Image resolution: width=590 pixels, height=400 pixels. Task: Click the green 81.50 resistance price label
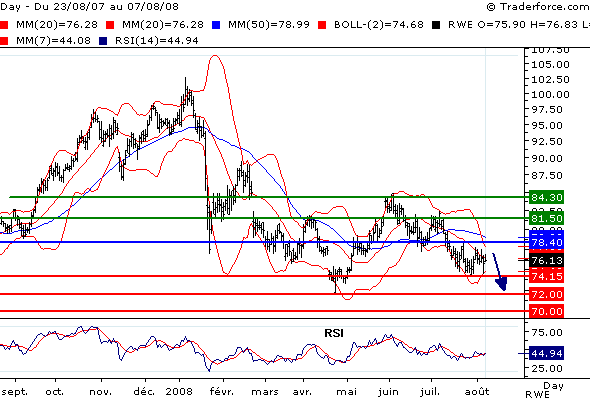pyautogui.click(x=546, y=218)
